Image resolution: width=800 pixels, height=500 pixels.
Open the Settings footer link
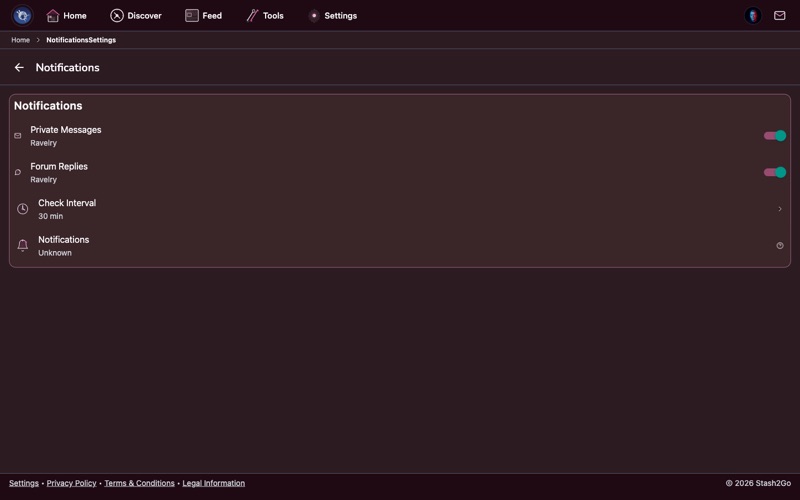click(23, 483)
